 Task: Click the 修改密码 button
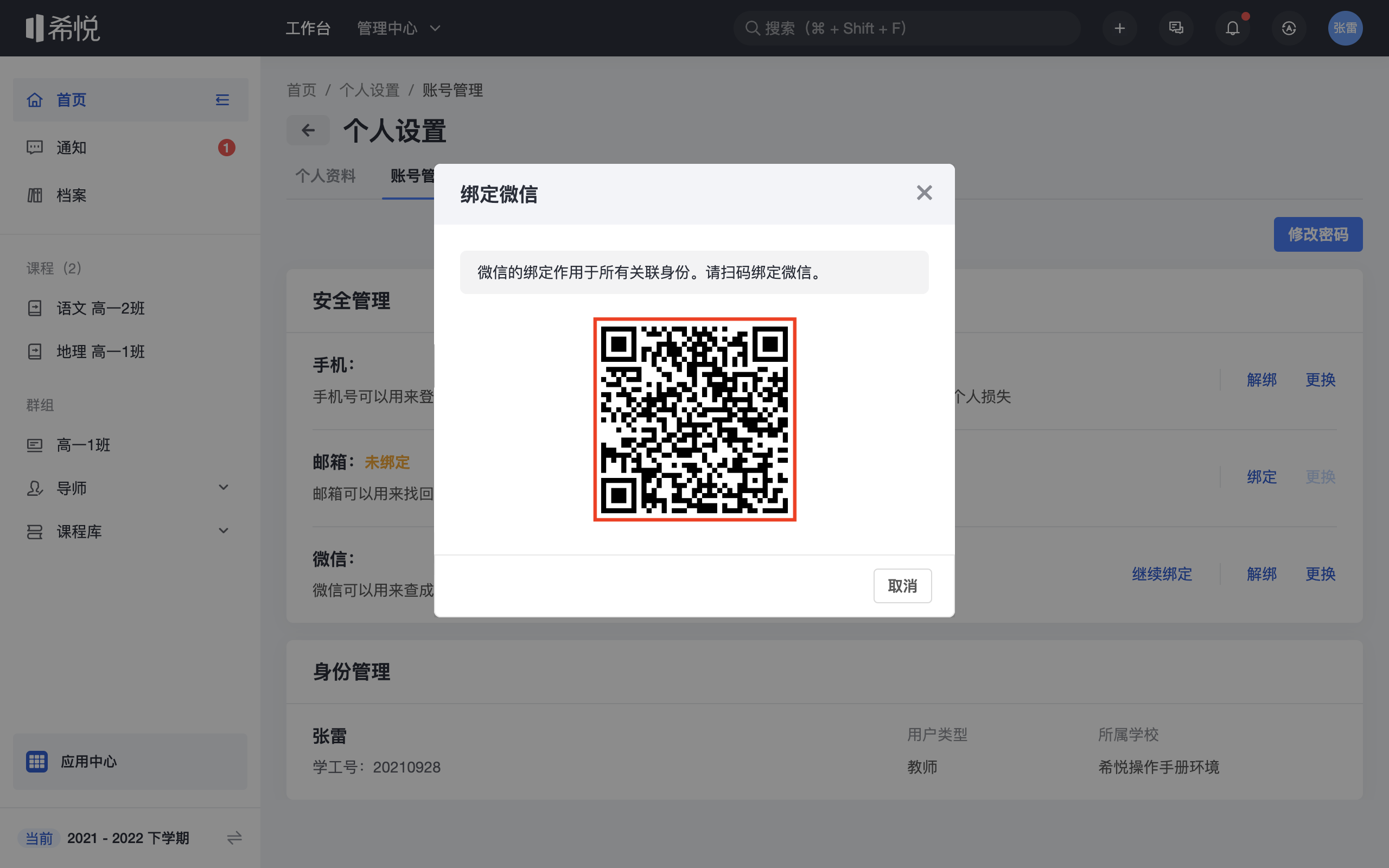1318,234
